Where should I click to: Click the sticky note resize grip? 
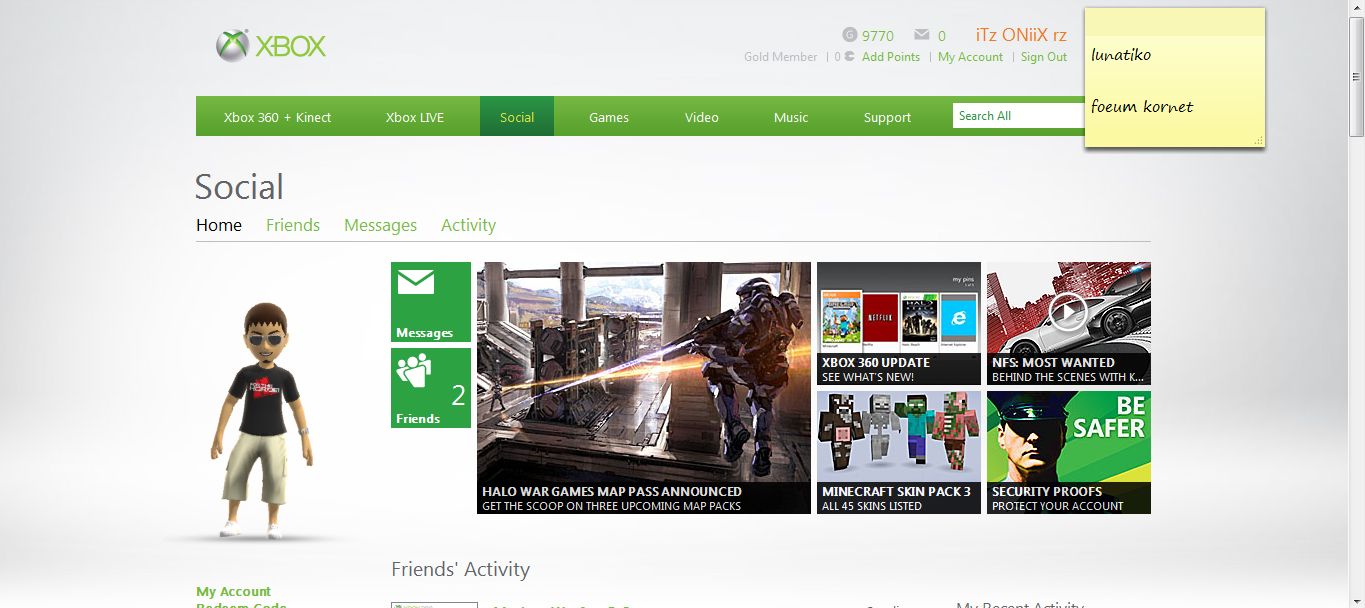pyautogui.click(x=1258, y=141)
